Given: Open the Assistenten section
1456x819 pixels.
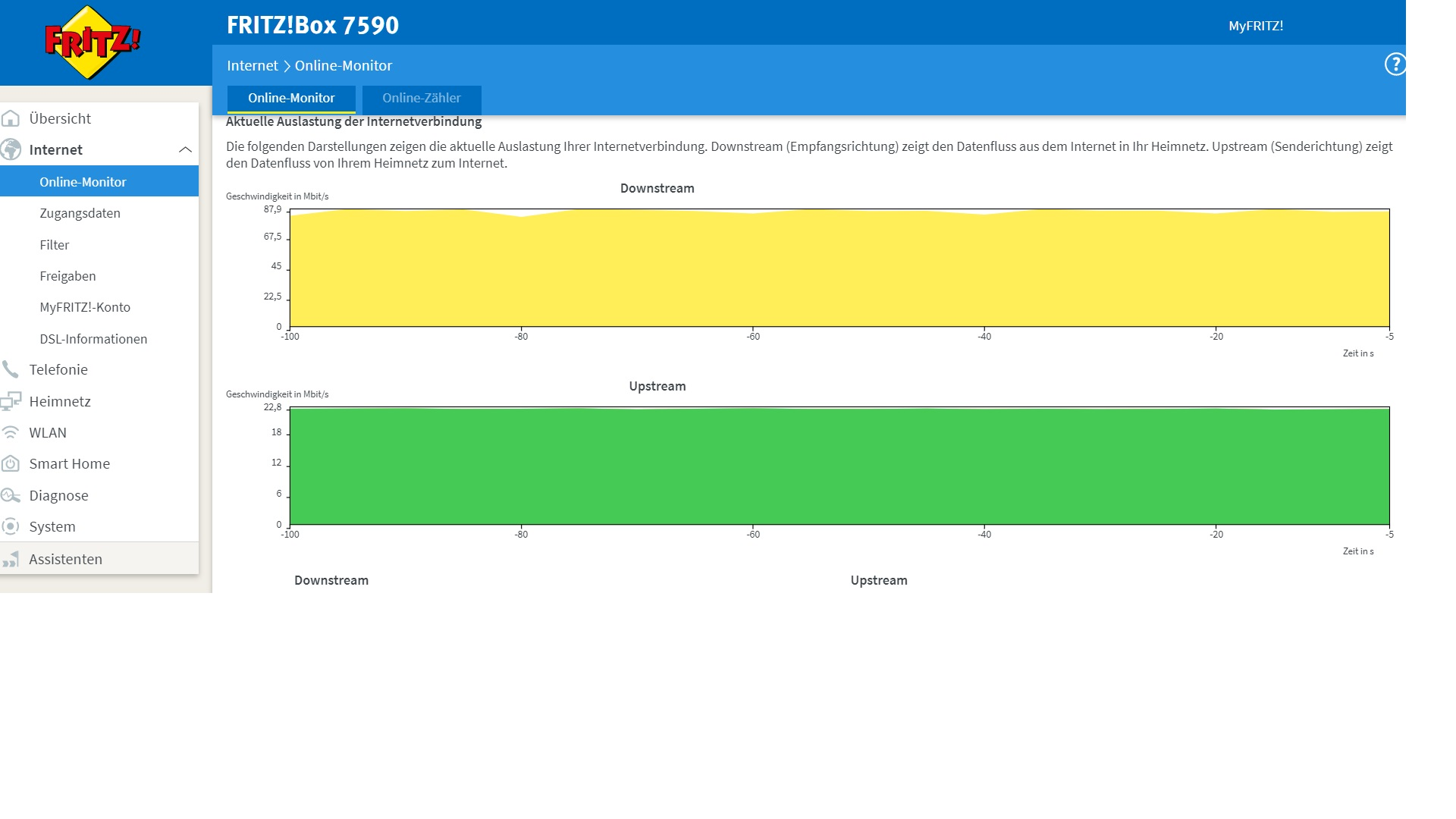Looking at the screenshot, I should point(65,559).
